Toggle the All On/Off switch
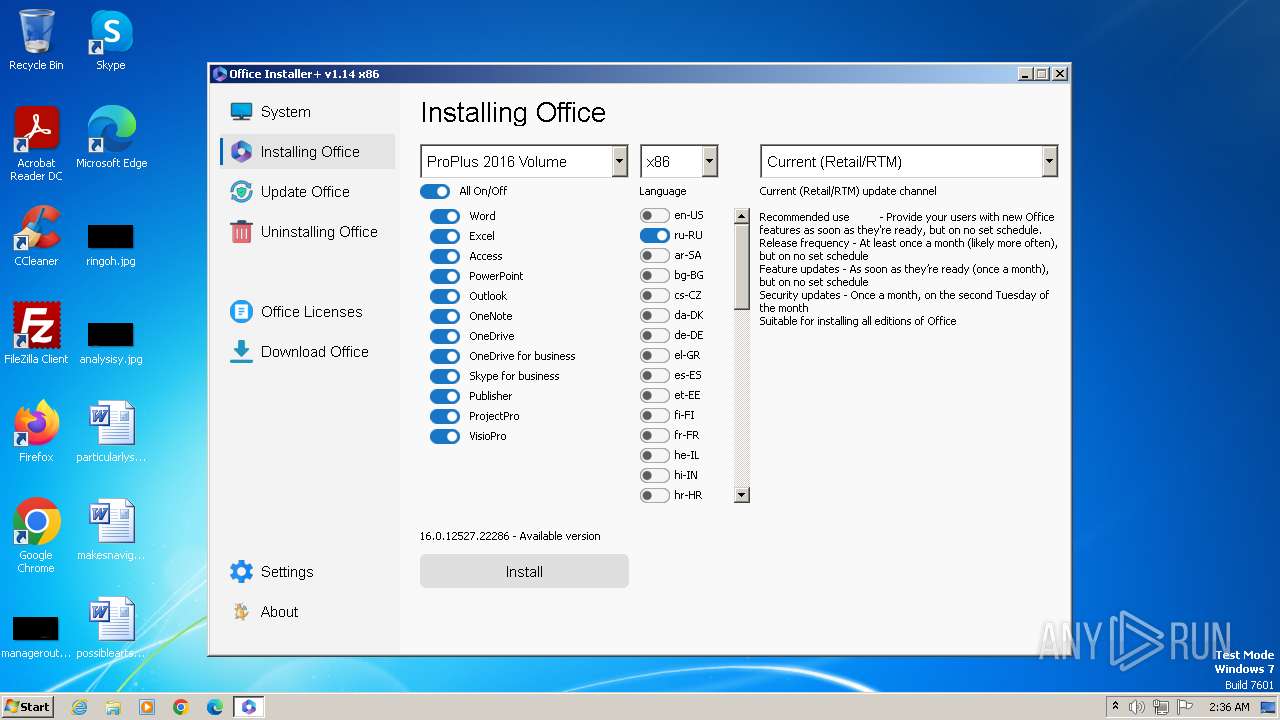 (434, 191)
